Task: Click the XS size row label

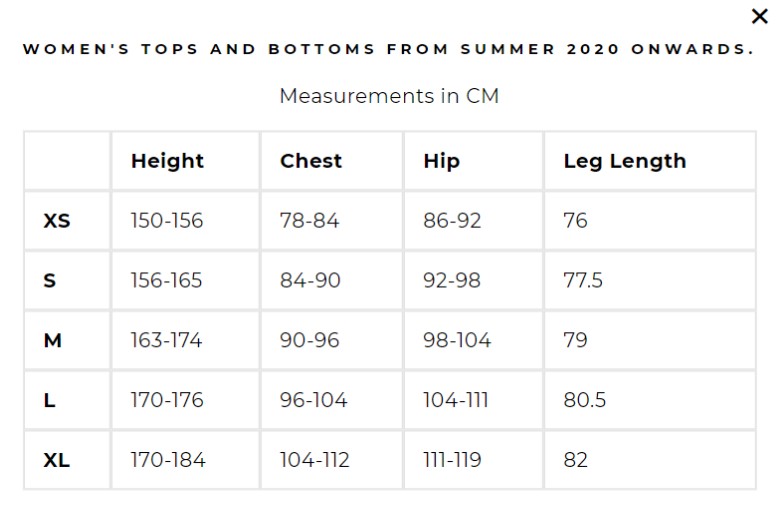Action: coord(57,221)
